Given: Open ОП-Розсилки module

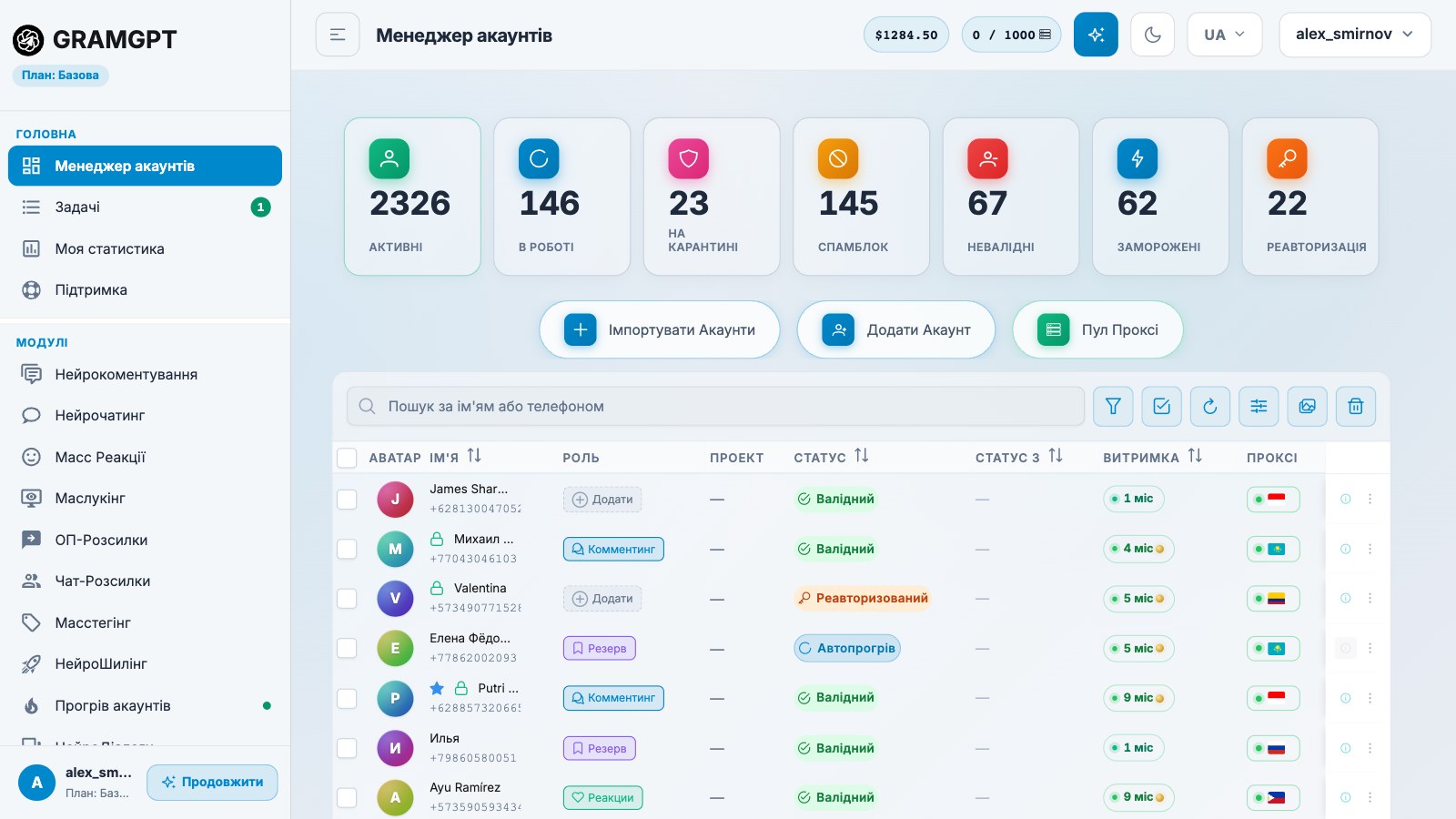Looking at the screenshot, I should (x=145, y=540).
